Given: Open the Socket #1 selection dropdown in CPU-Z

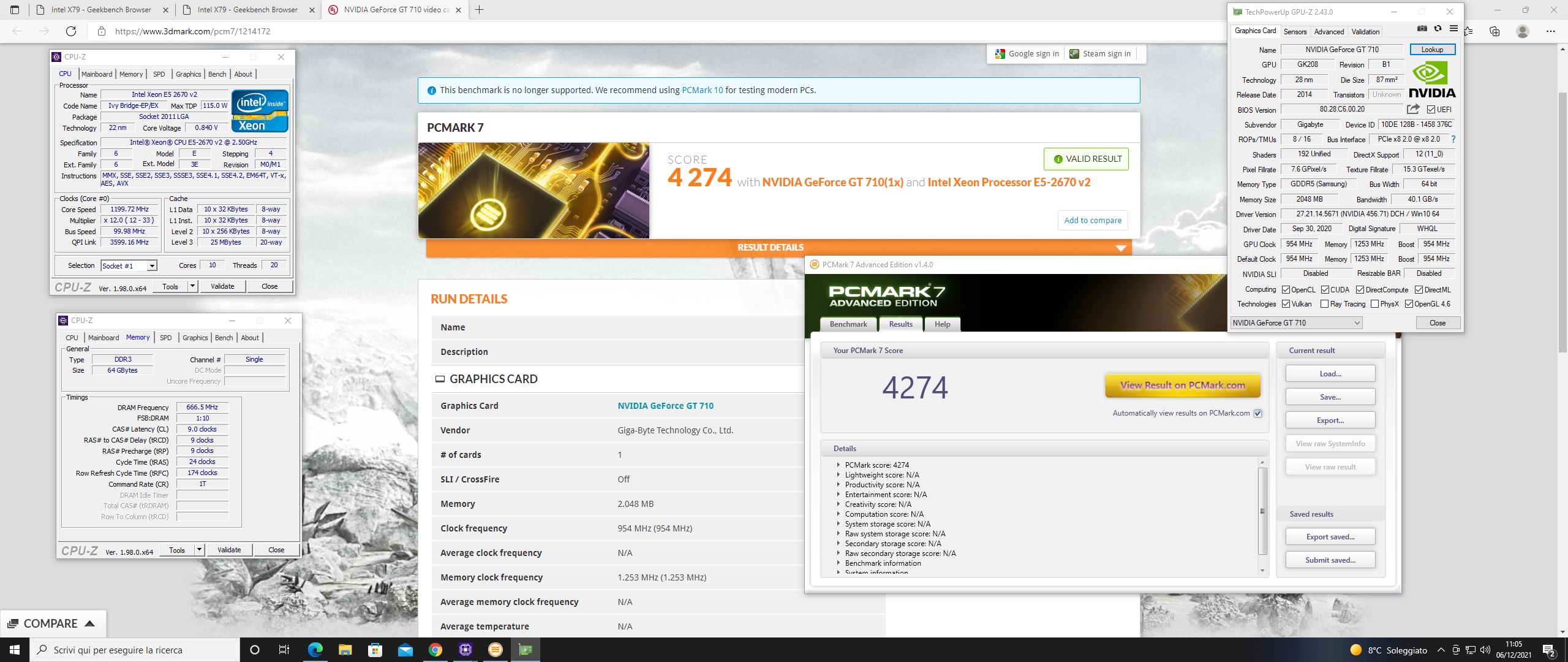Looking at the screenshot, I should click(x=152, y=266).
